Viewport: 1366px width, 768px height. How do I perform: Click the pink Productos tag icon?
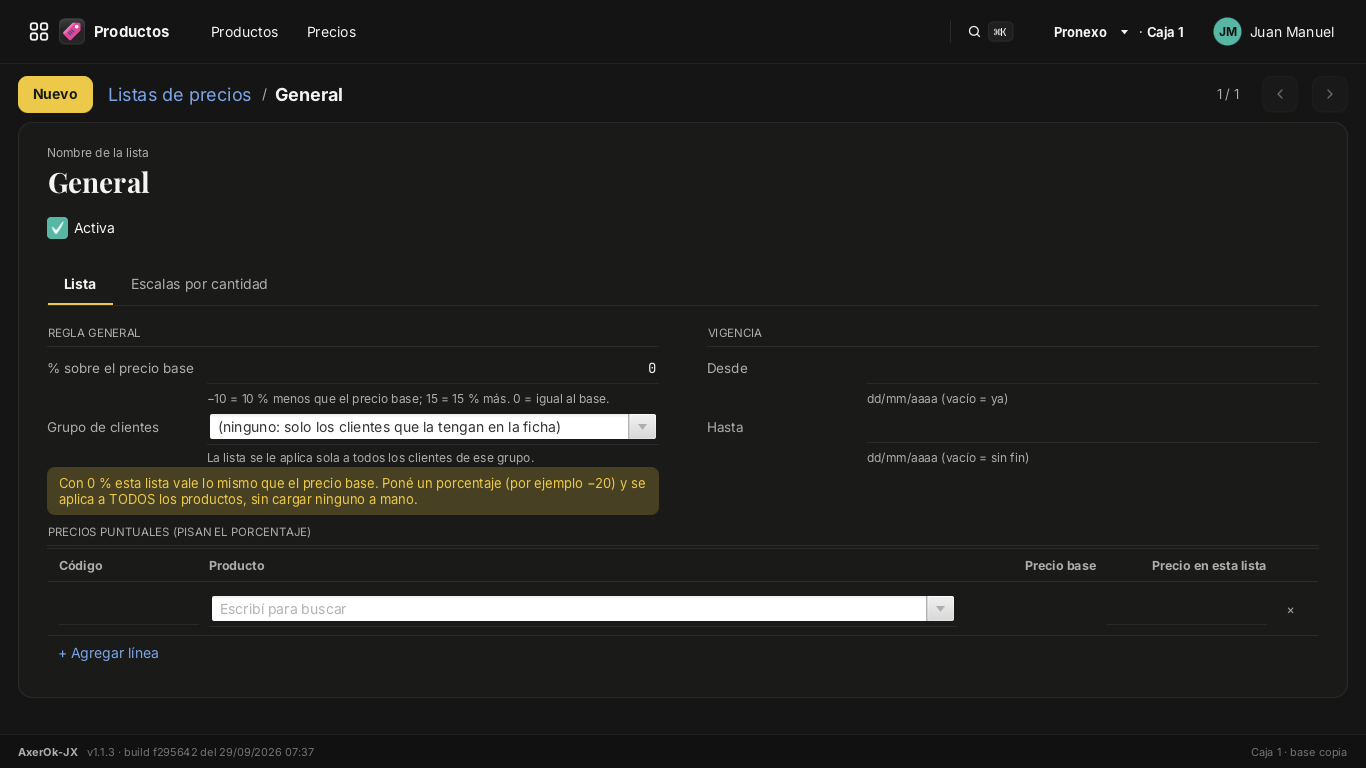pos(72,32)
